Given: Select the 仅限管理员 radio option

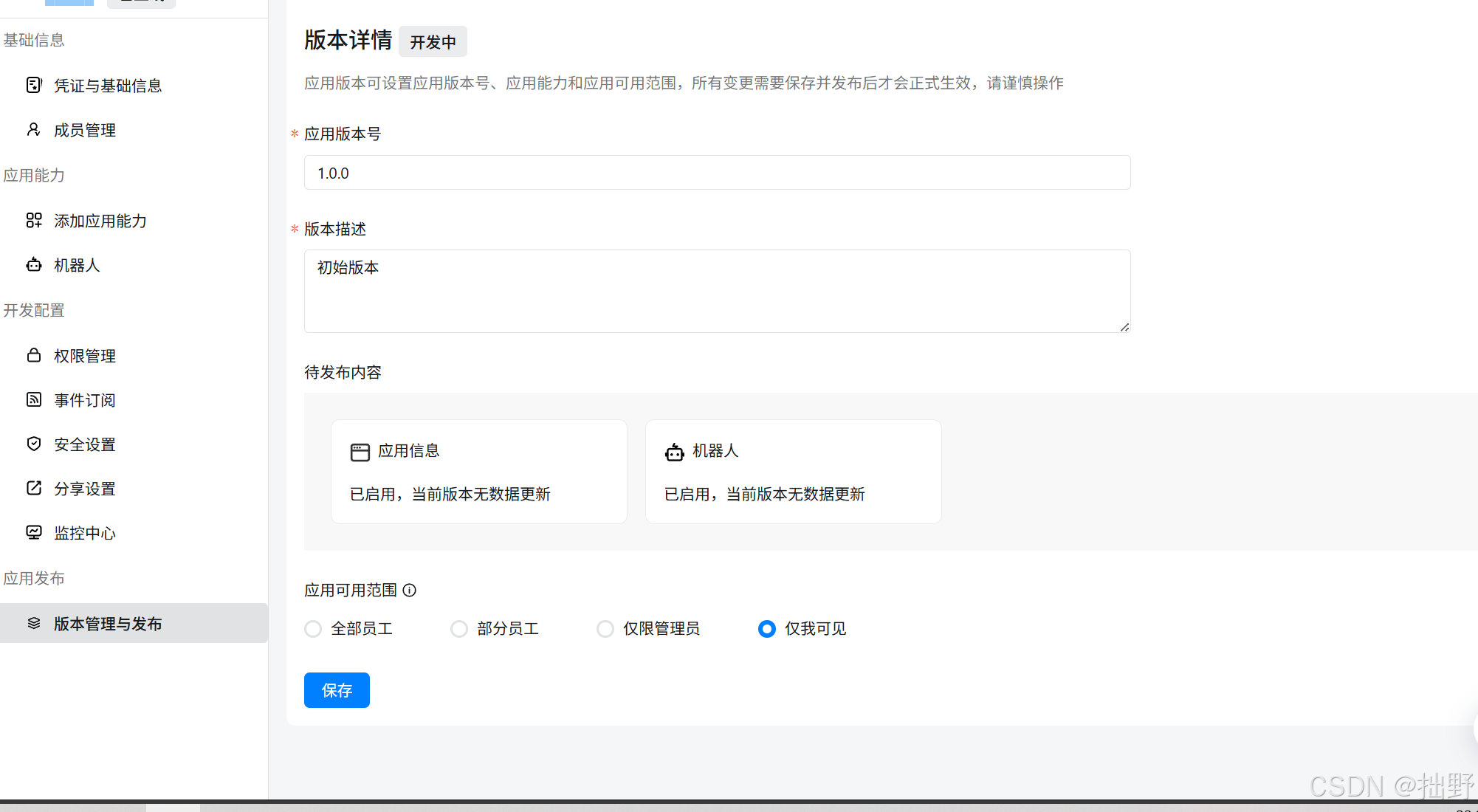Looking at the screenshot, I should click(x=605, y=628).
